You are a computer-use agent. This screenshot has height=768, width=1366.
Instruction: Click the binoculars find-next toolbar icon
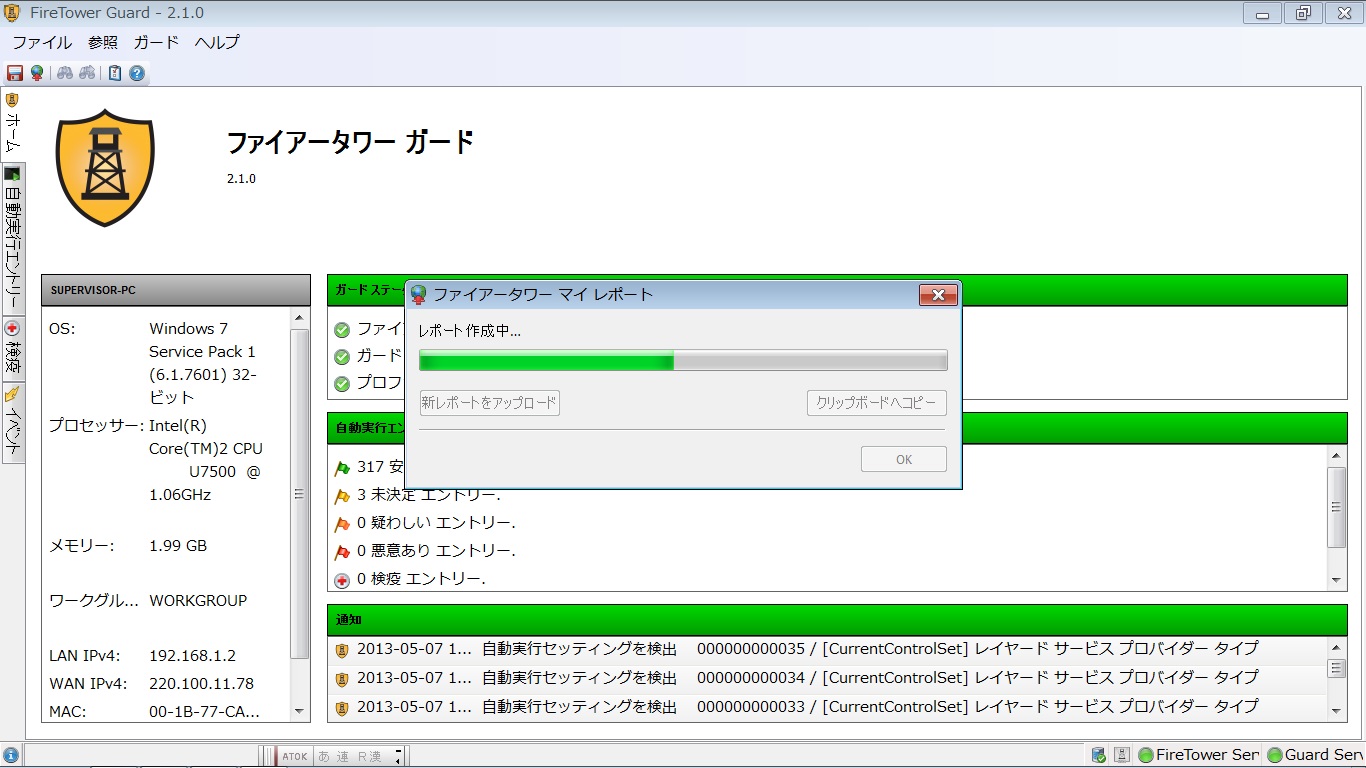click(88, 73)
